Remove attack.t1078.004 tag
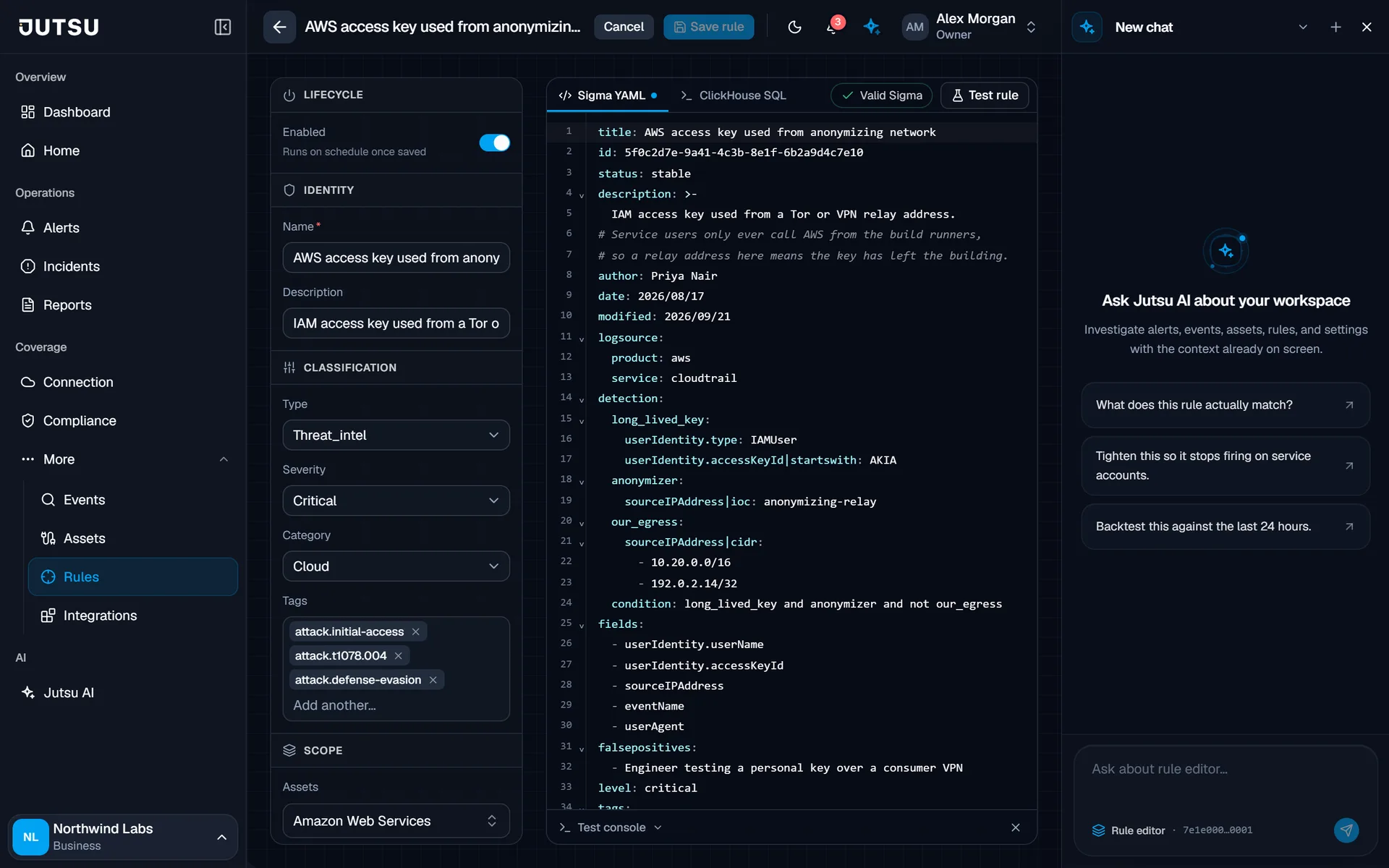 pos(399,655)
